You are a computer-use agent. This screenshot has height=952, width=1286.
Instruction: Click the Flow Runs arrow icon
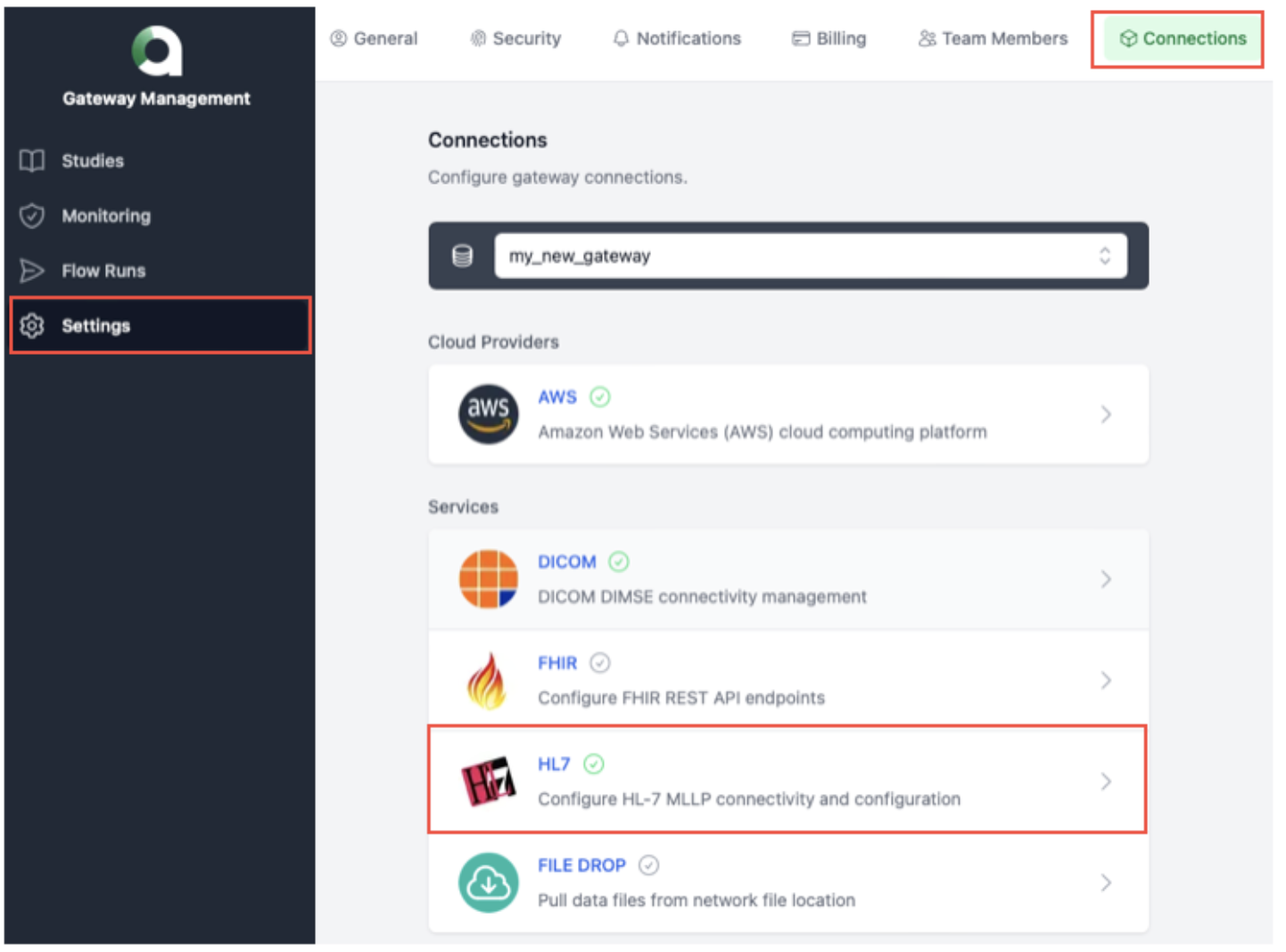(32, 270)
